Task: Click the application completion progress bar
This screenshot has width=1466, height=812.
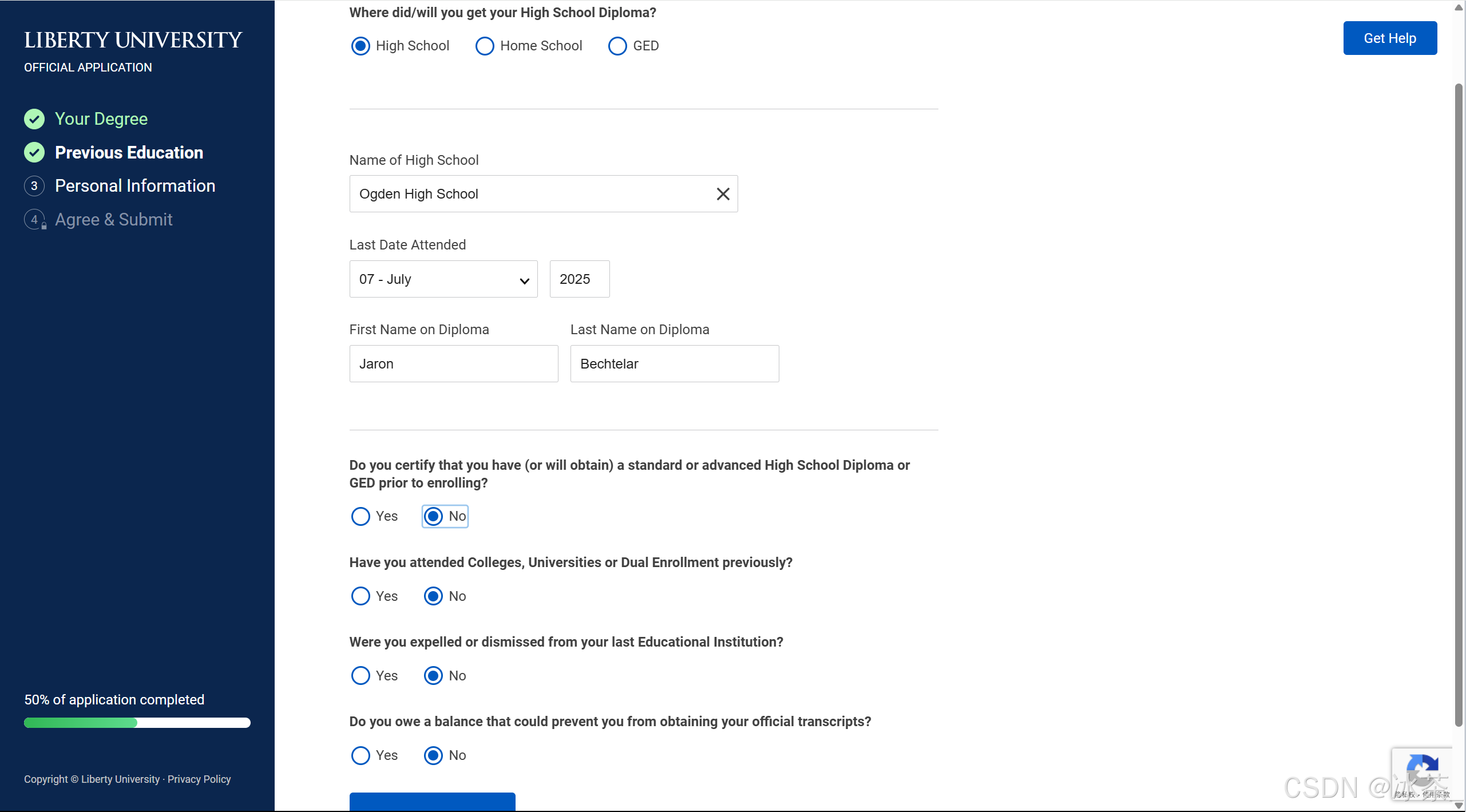Action: pyautogui.click(x=137, y=723)
